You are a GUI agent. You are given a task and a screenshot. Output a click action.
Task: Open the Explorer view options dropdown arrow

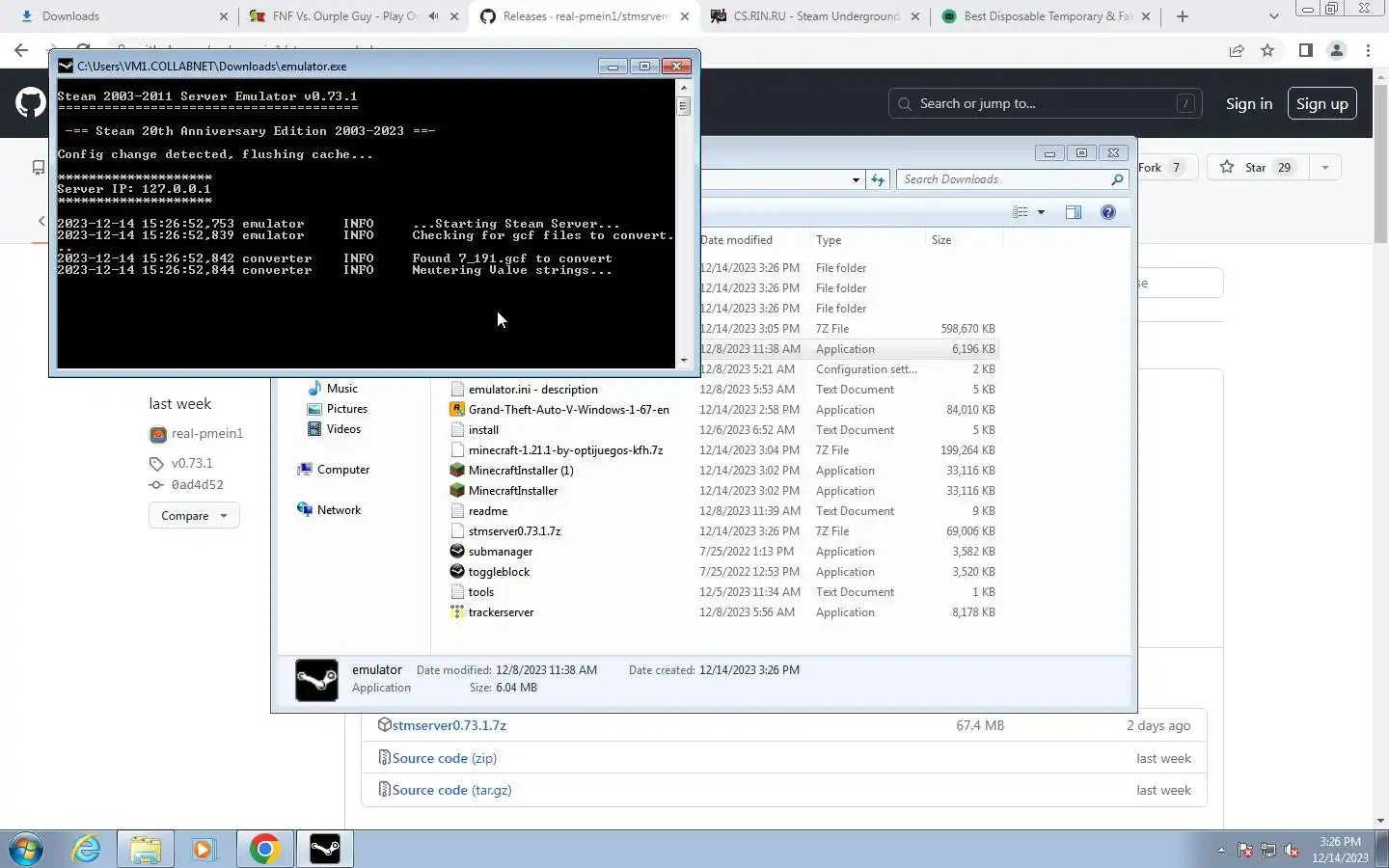pos(1041,212)
